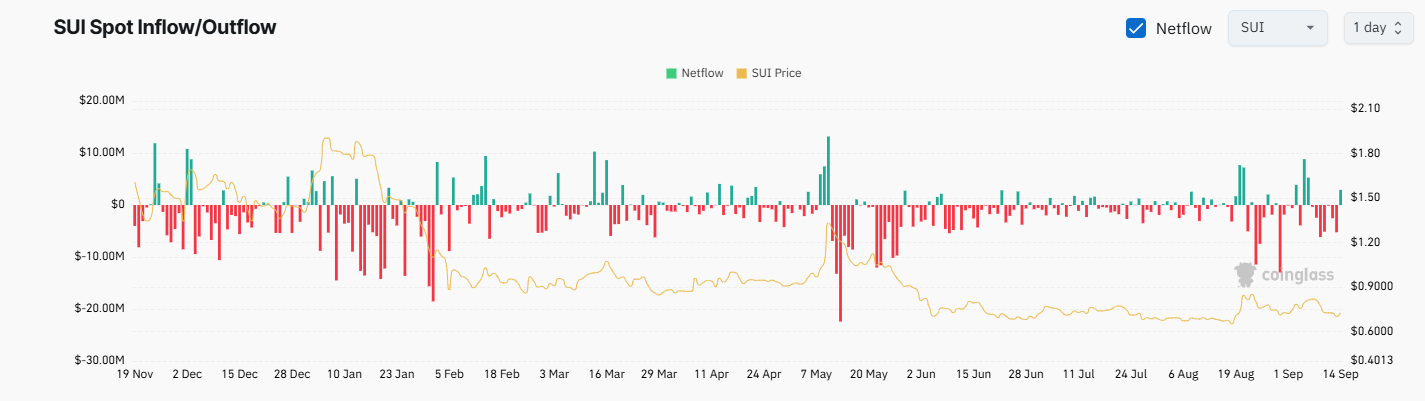Click the 19 Nov date label
Viewport: 1425px width, 401px height.
(x=135, y=374)
